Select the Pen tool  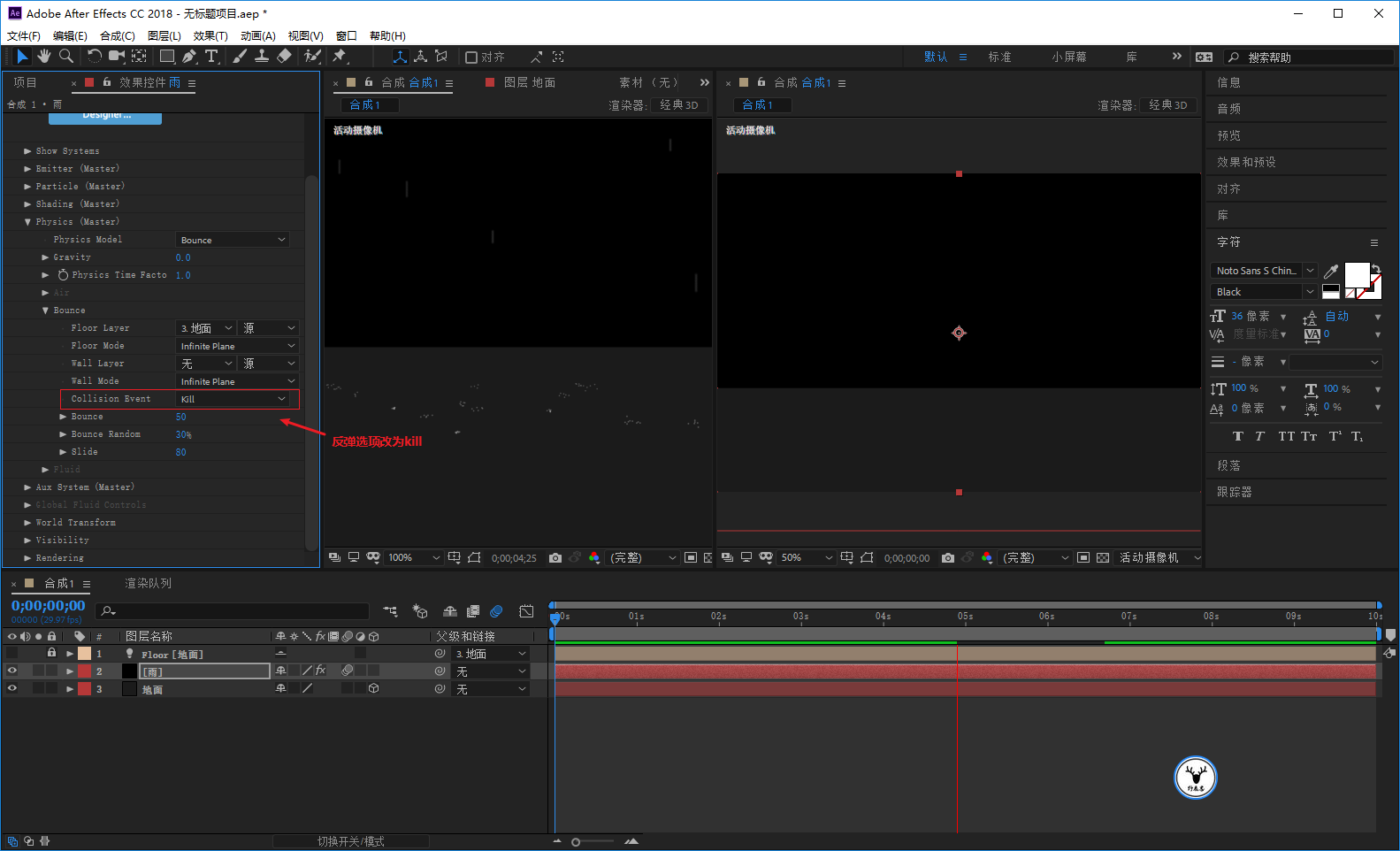[189, 57]
